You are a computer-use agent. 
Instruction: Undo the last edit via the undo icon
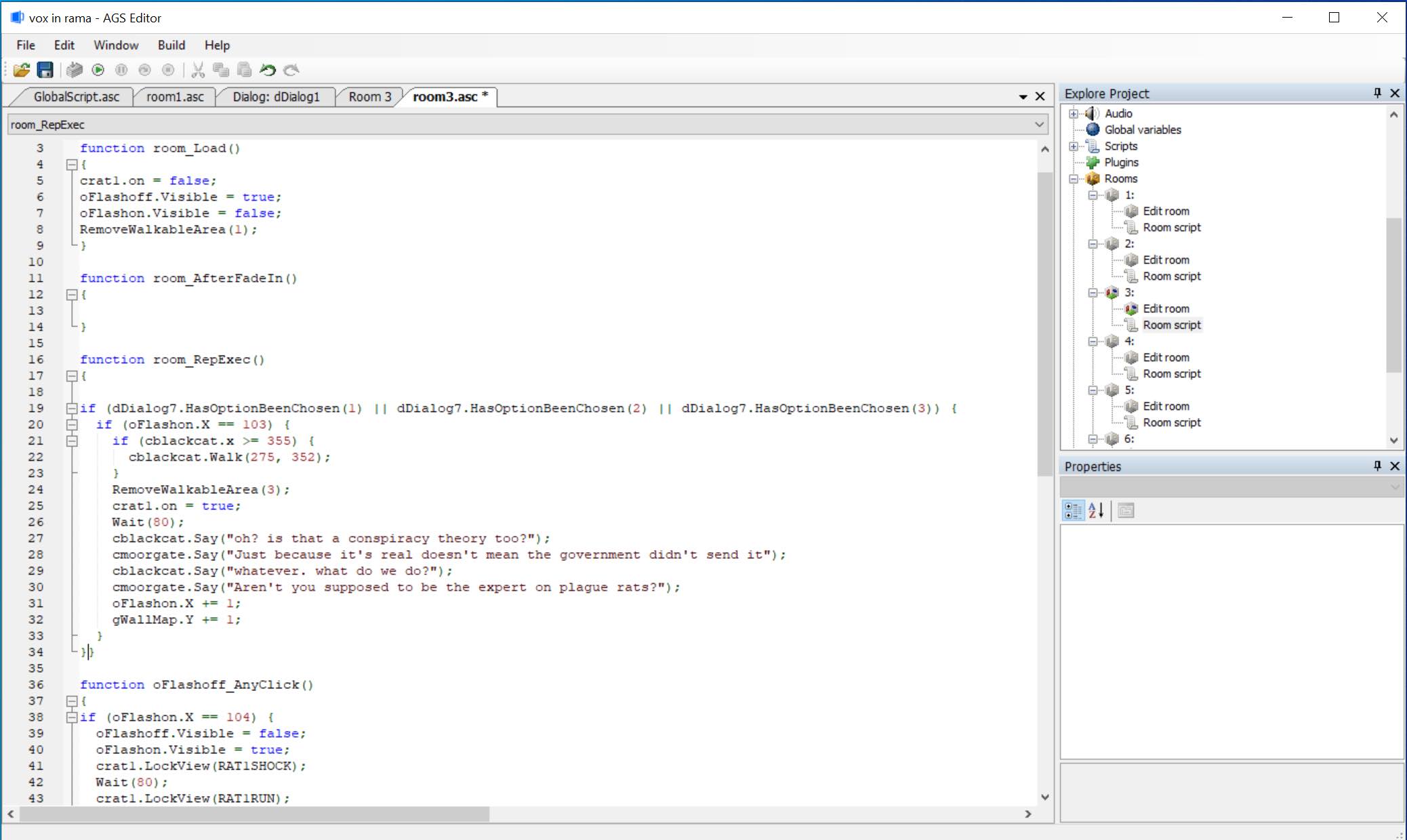(266, 70)
